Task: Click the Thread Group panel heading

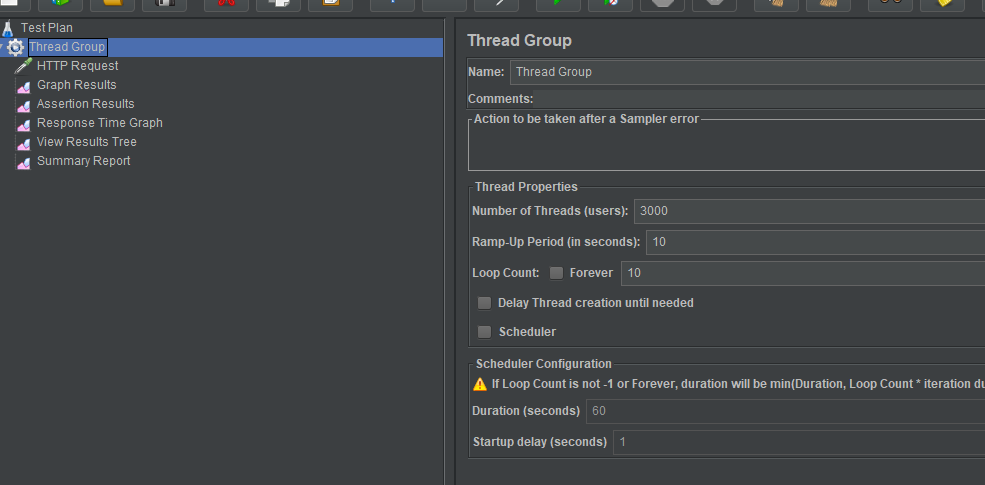Action: (520, 41)
